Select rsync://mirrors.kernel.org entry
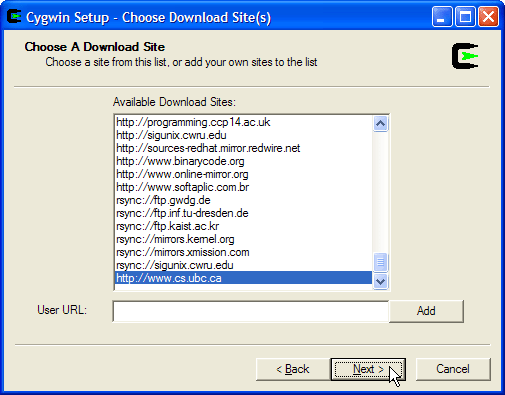 click(243, 239)
